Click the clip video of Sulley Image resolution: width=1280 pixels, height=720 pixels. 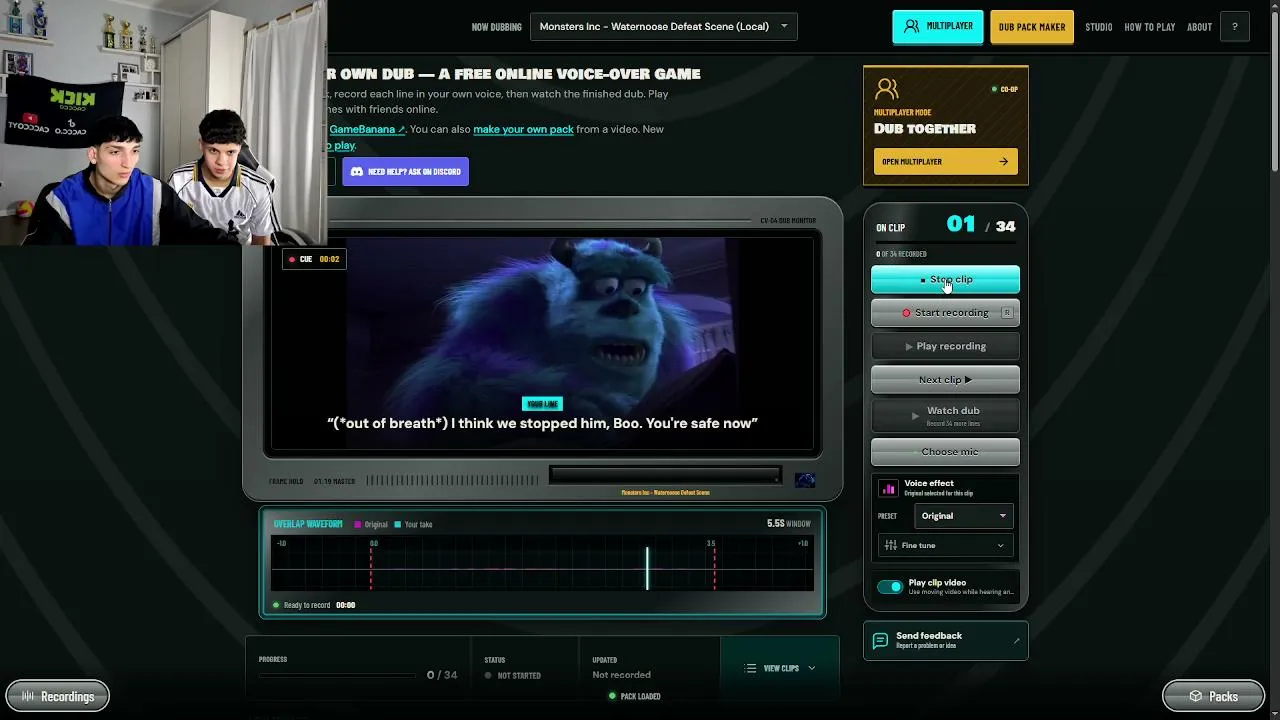543,344
